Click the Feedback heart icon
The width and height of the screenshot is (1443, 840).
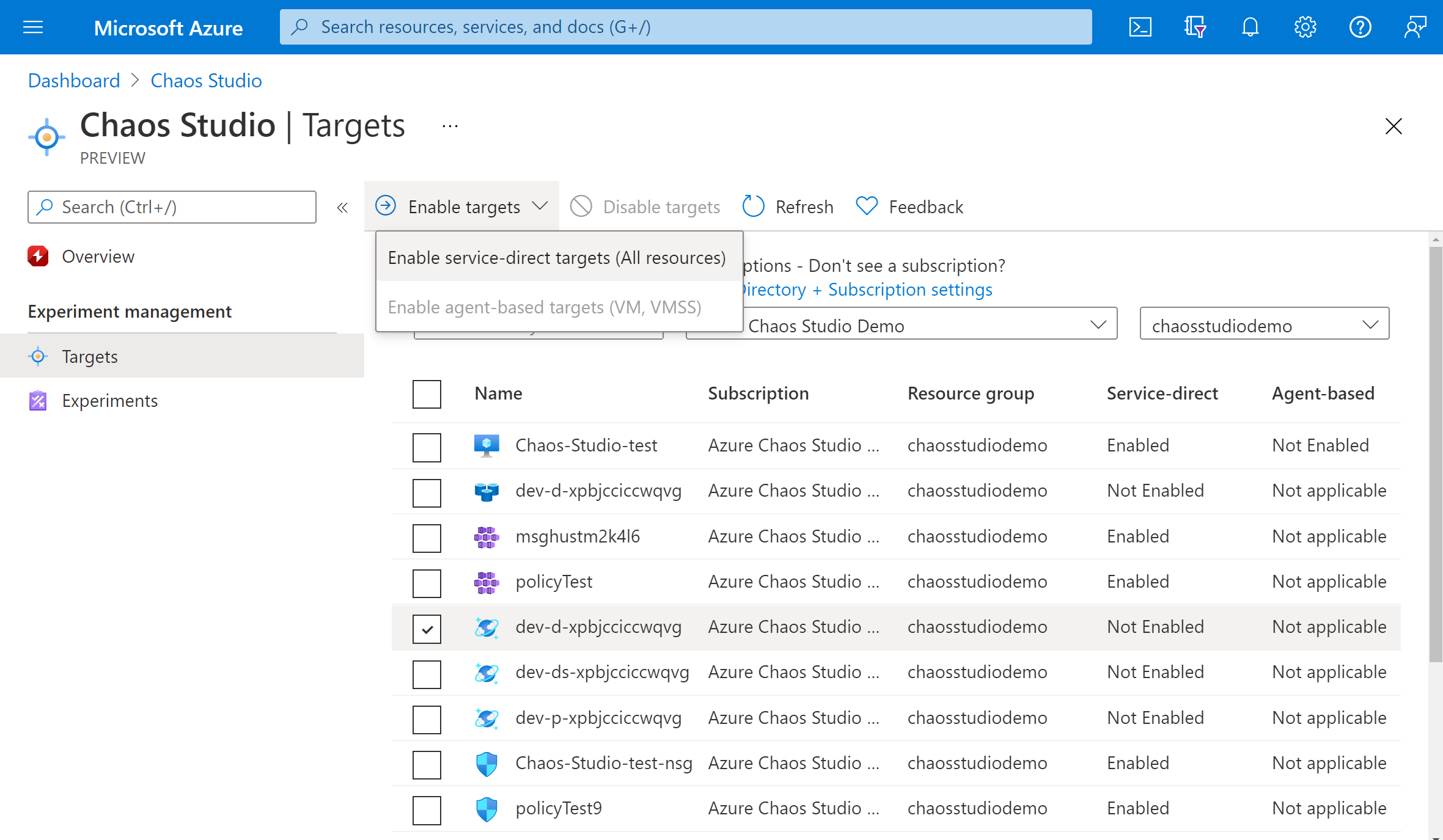coord(865,206)
